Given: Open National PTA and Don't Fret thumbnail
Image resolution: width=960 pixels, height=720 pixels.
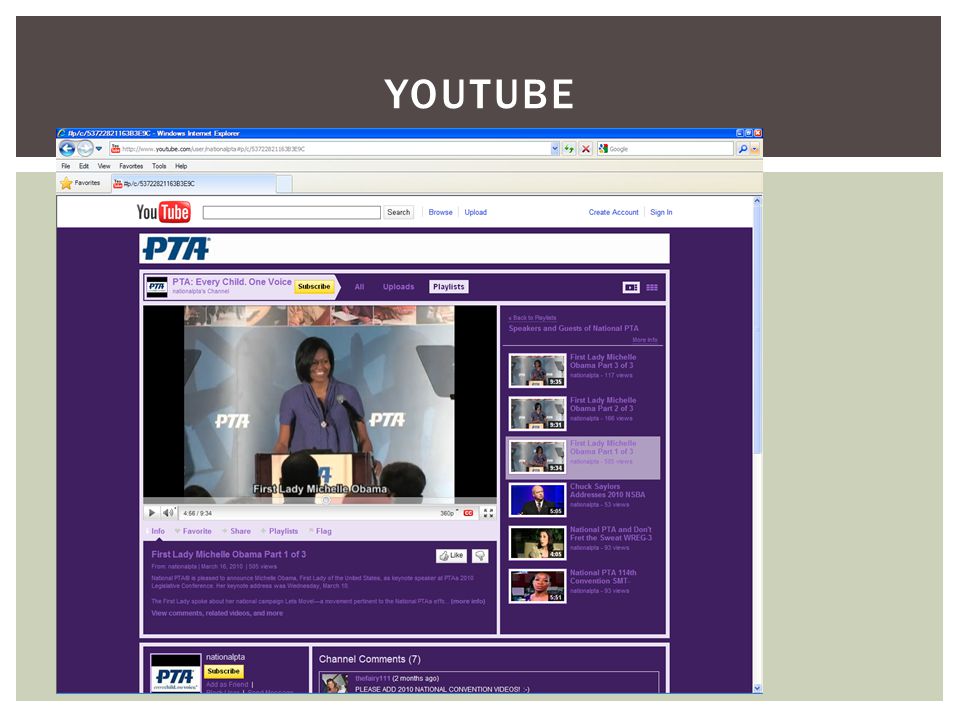Looking at the screenshot, I should tap(538, 543).
